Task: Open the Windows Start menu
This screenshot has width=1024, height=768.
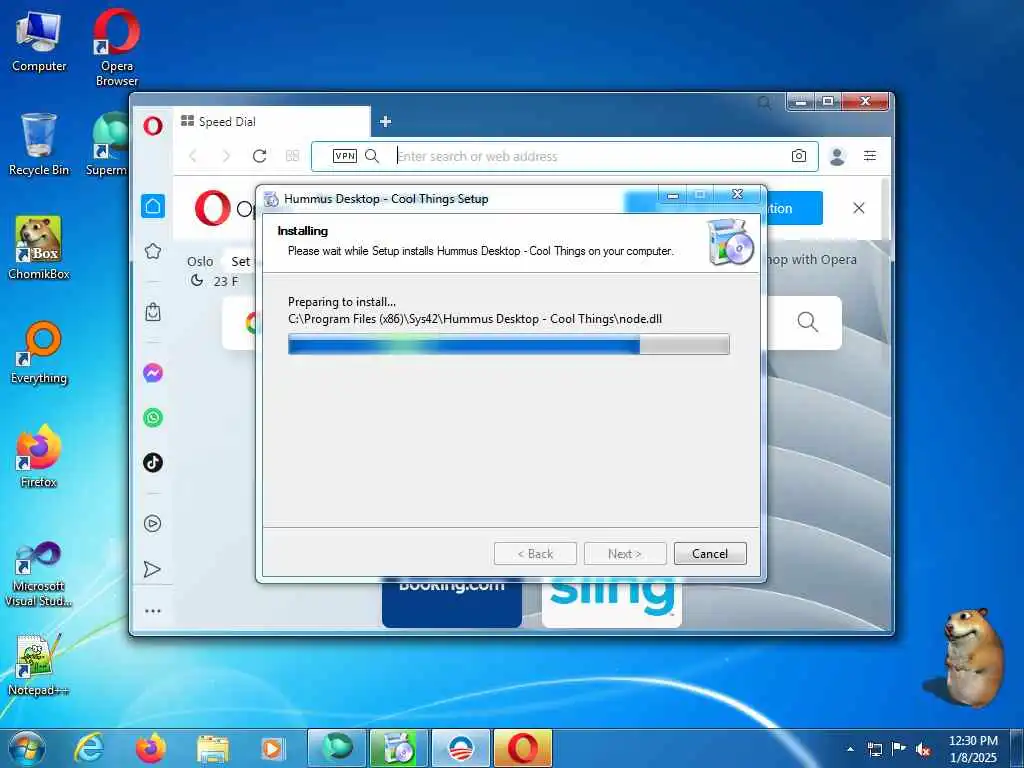Action: coord(26,748)
